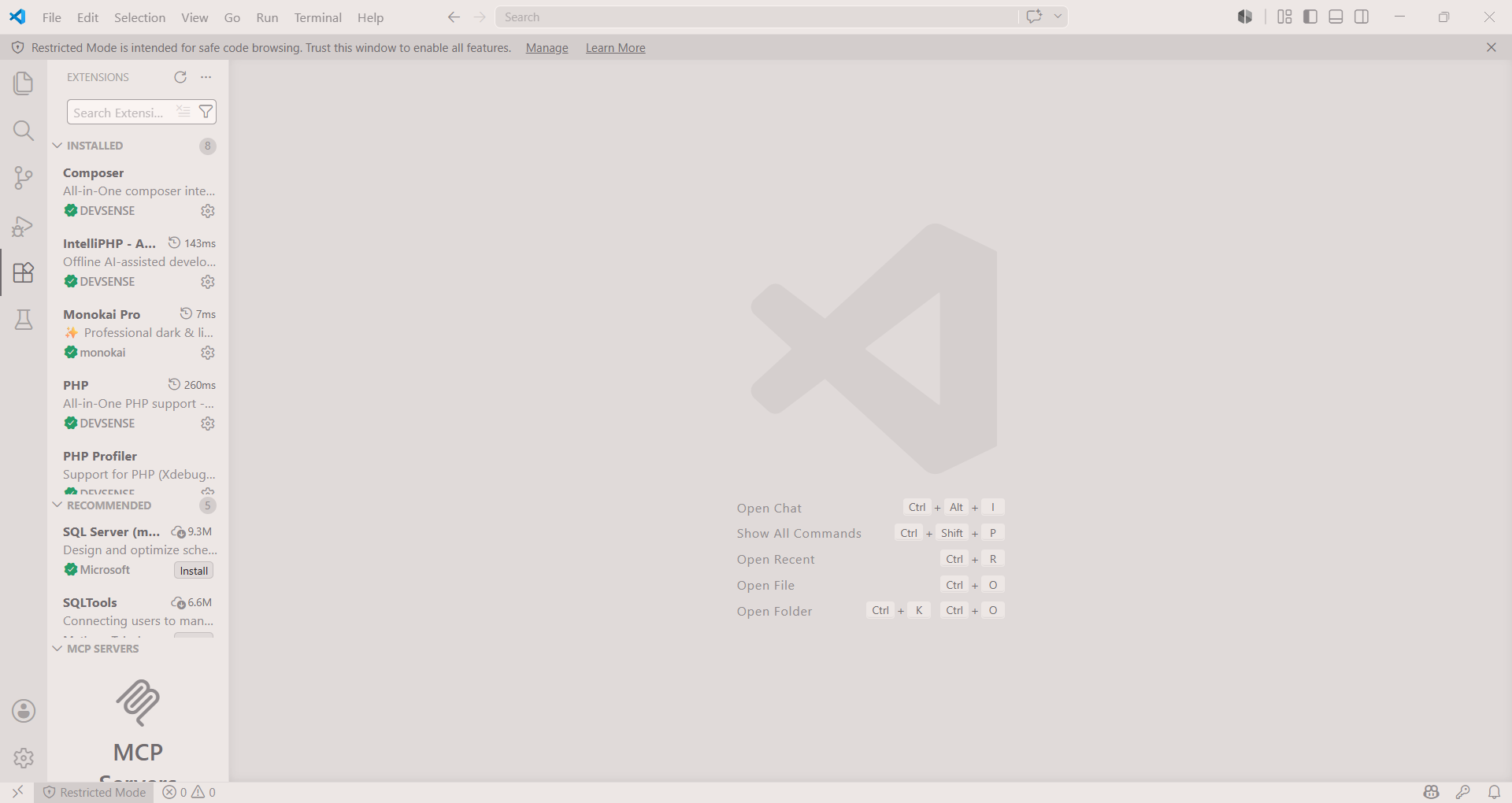The width and height of the screenshot is (1512, 803).
Task: Open the Learn More link
Action: click(616, 48)
